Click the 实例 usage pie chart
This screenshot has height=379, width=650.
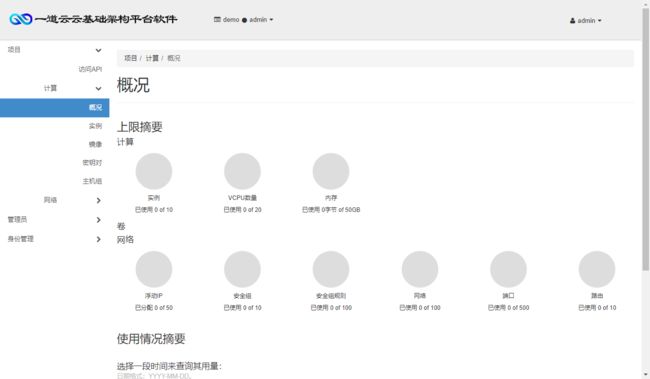[x=154, y=171]
